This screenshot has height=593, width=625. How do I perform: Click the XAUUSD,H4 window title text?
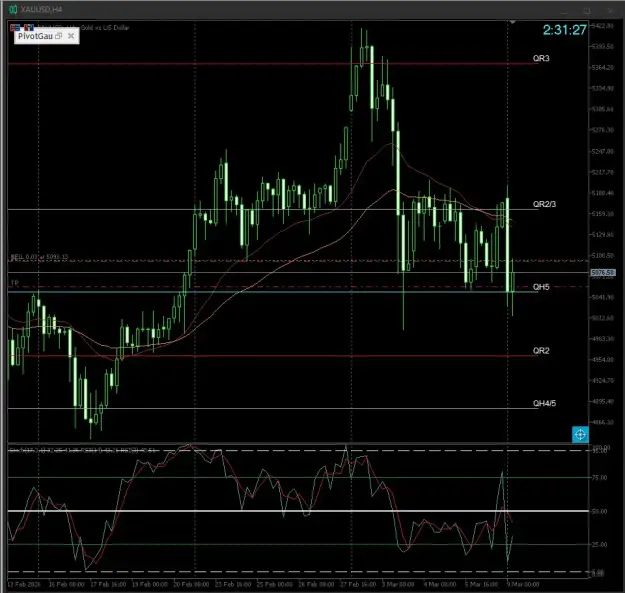point(41,9)
